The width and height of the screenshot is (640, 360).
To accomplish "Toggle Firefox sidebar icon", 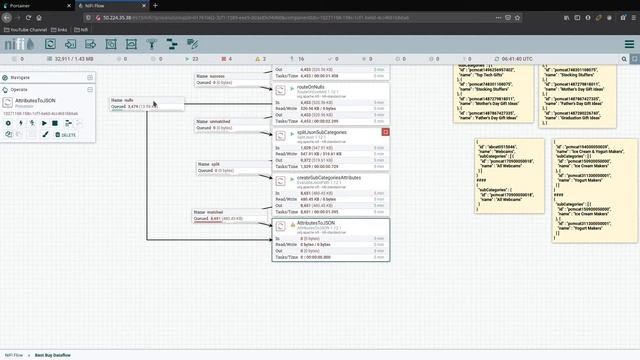I will [577, 18].
